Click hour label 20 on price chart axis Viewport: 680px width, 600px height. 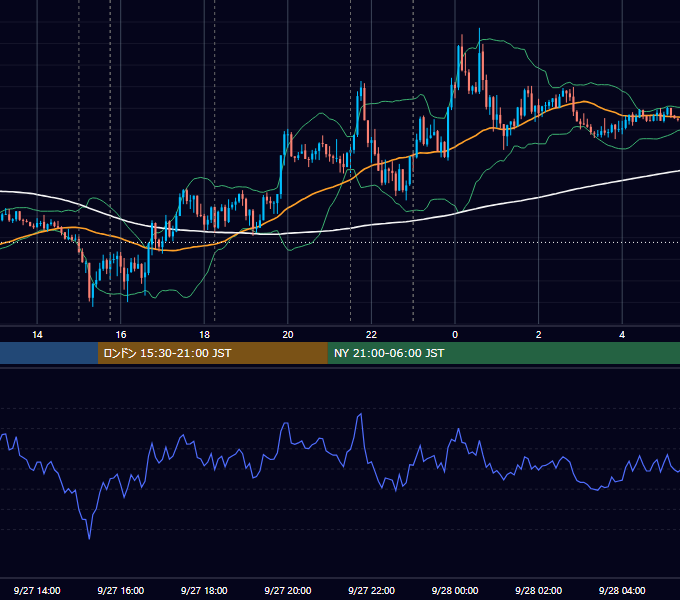[288, 334]
